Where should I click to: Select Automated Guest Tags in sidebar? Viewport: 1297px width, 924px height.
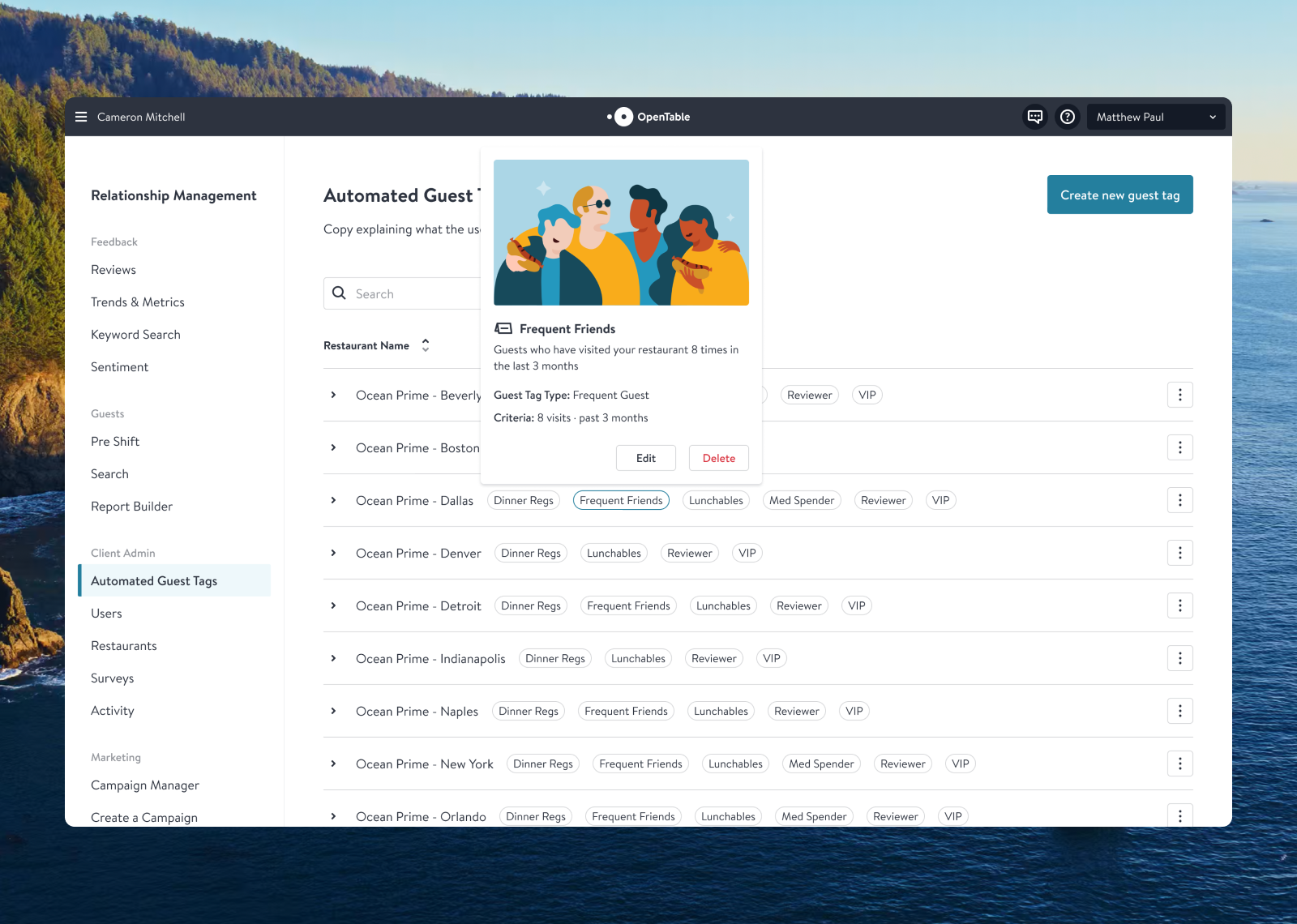174,580
